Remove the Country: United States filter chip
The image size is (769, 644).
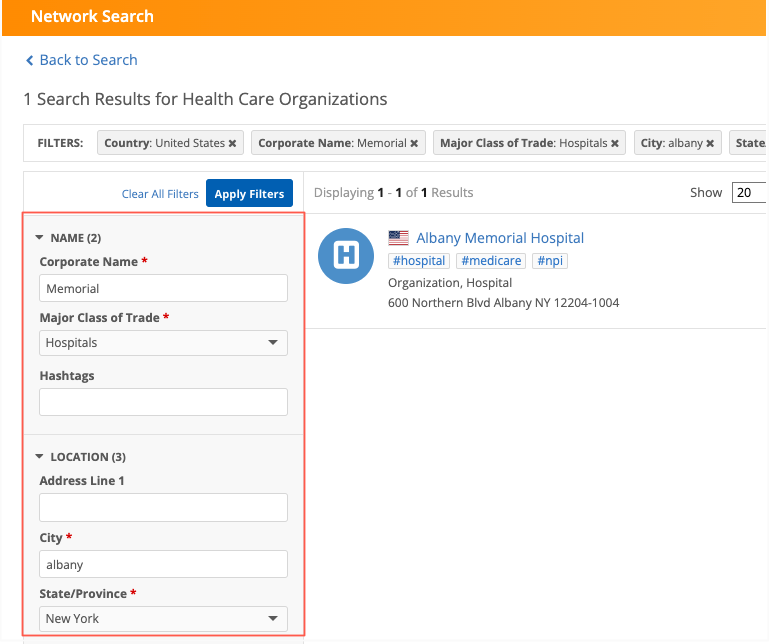232,143
